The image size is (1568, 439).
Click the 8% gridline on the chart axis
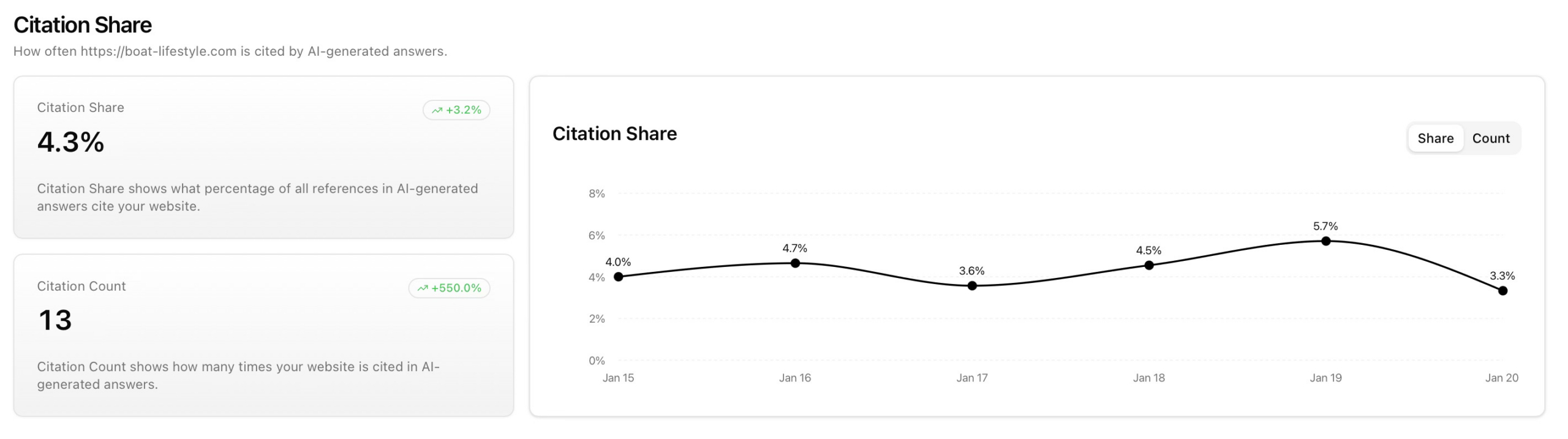(x=597, y=193)
